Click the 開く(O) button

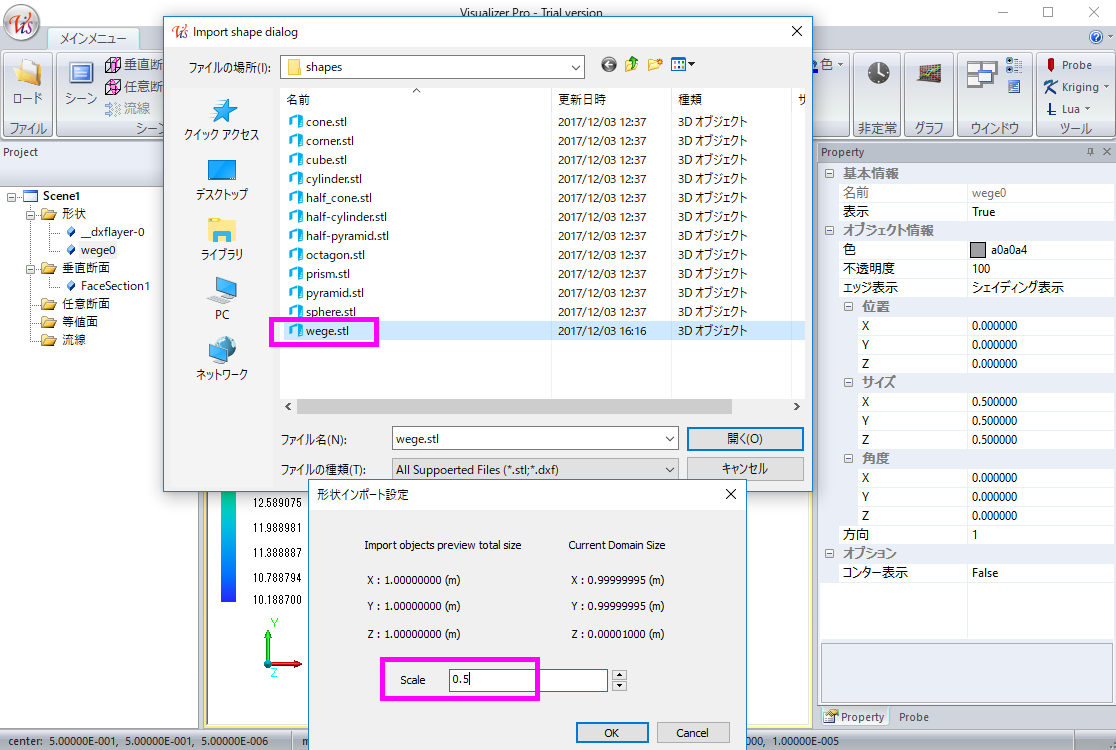click(744, 439)
